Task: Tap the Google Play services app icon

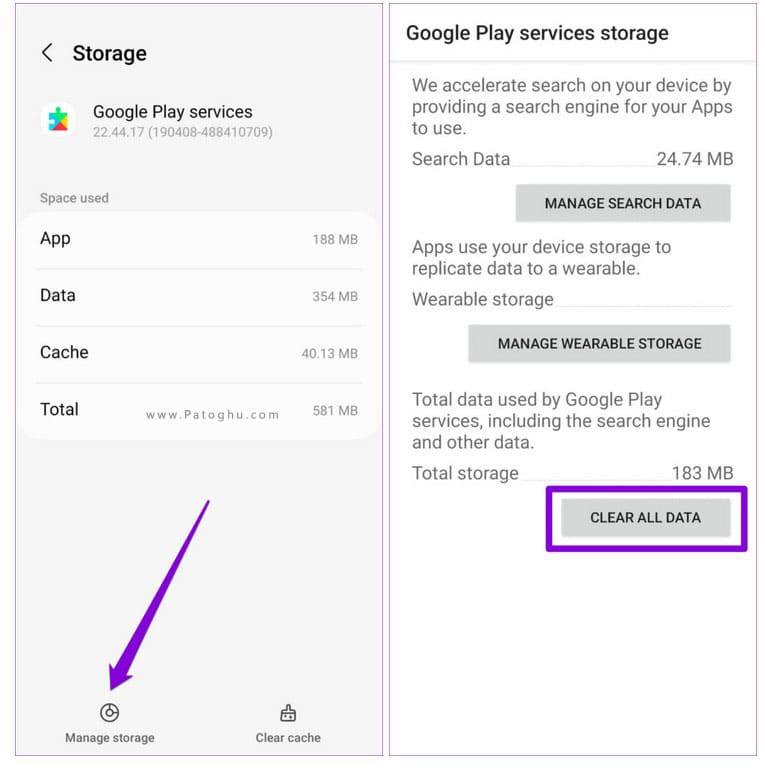Action: [x=59, y=120]
